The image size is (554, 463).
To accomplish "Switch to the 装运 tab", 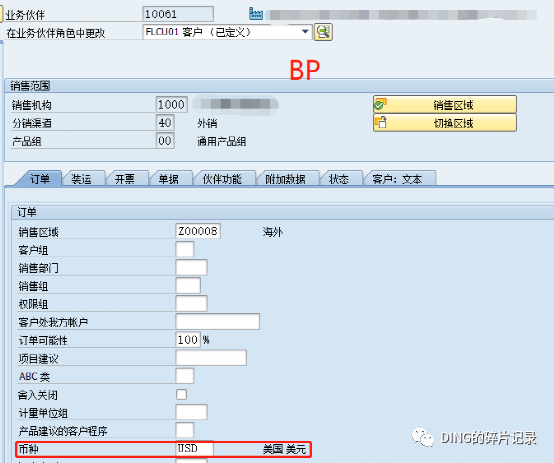I will coord(82,179).
